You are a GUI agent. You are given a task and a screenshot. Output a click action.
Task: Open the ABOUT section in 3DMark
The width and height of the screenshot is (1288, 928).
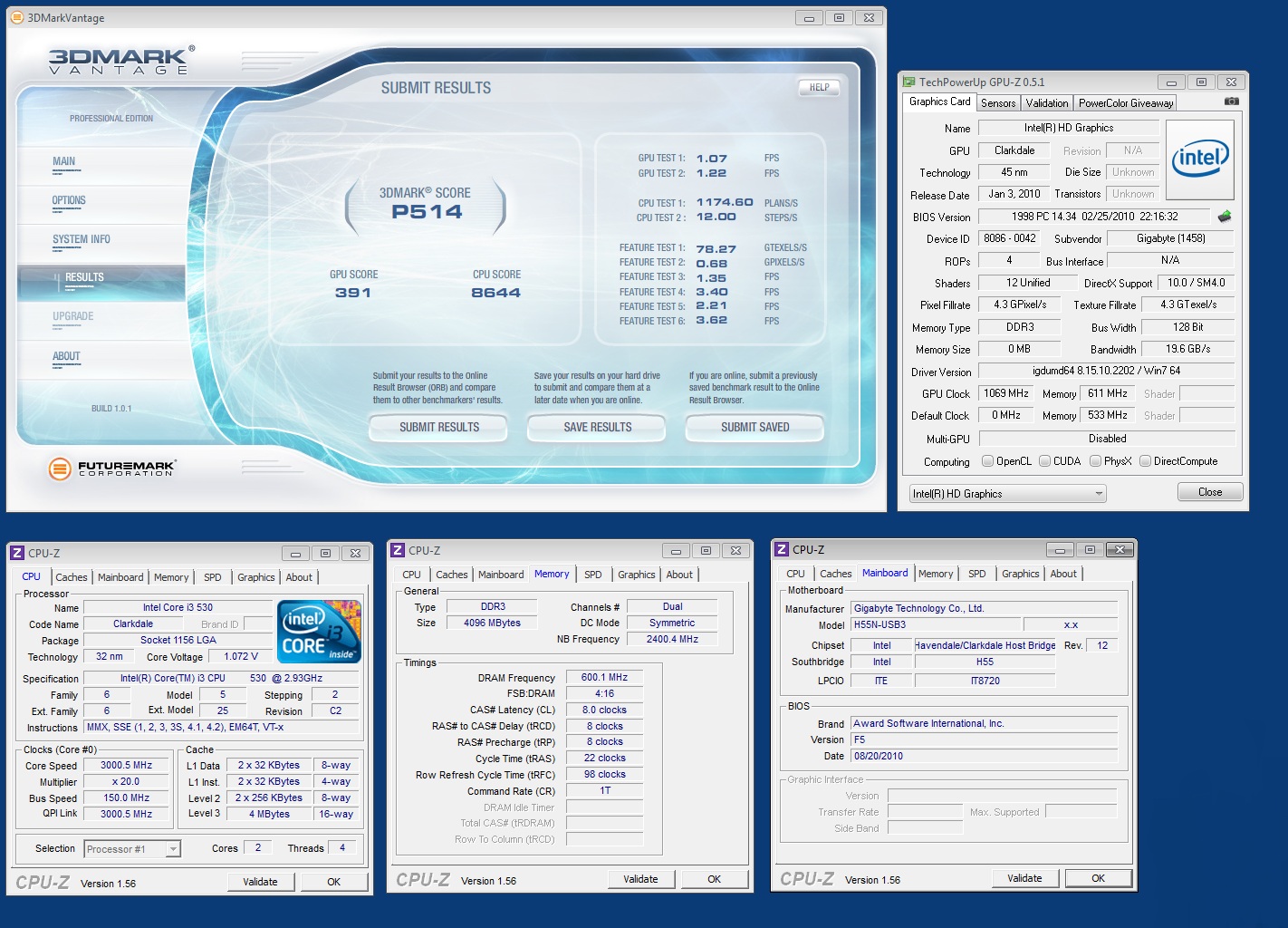click(x=66, y=357)
